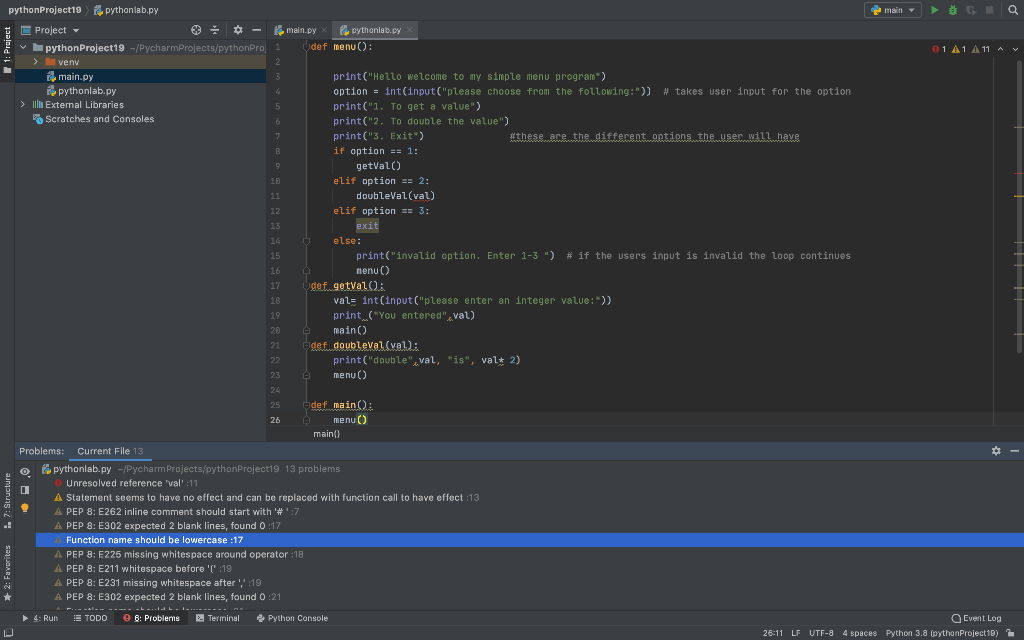The width and height of the screenshot is (1024, 640).
Task: Open Project panel settings gear
Action: (238, 31)
